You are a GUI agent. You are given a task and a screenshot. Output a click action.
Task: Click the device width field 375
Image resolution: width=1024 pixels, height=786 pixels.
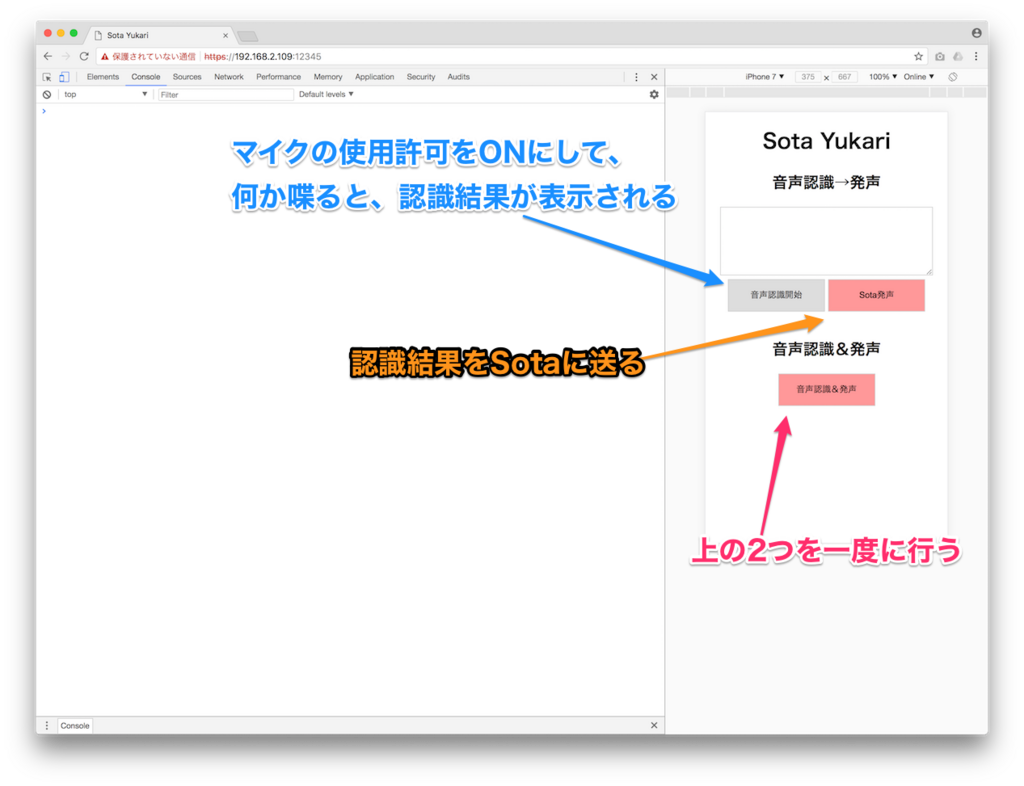click(x=808, y=77)
